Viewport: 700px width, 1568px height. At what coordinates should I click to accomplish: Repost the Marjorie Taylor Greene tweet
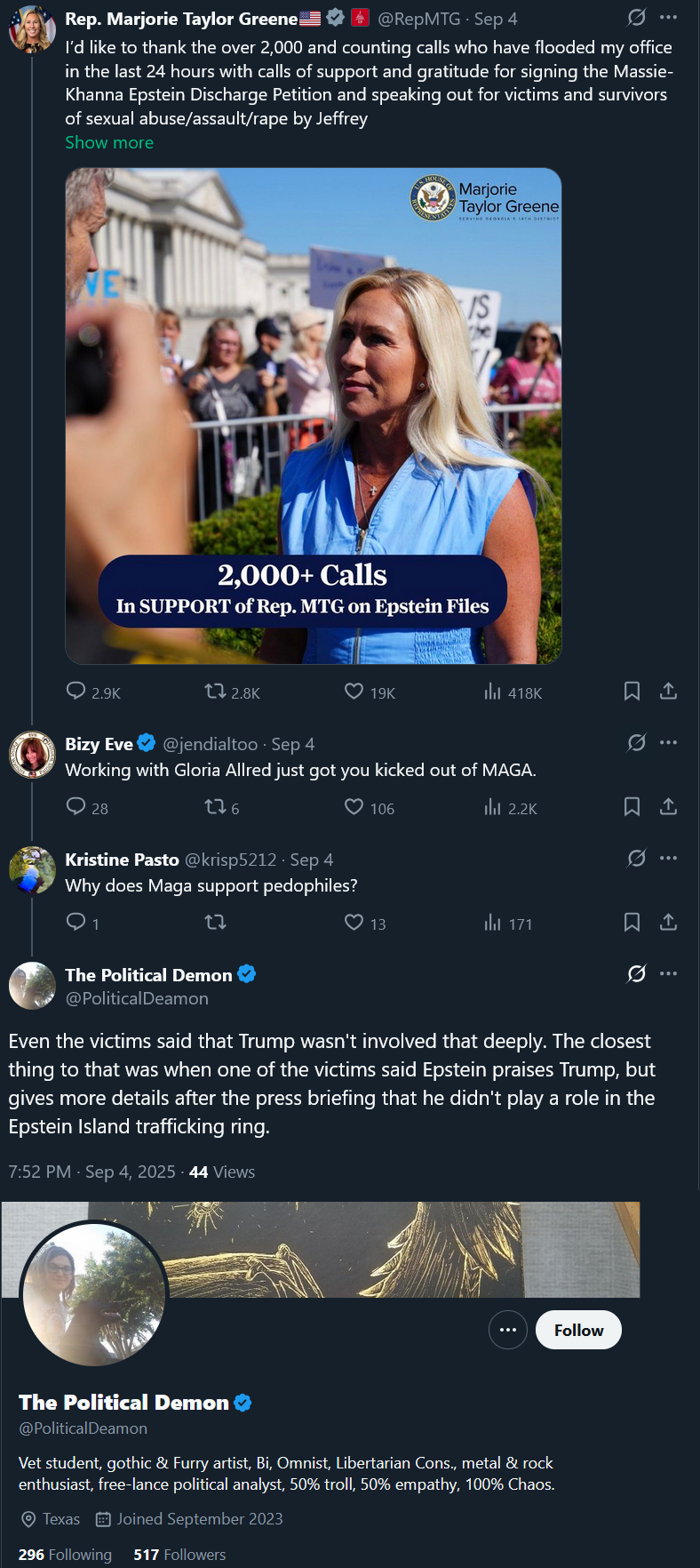215,692
